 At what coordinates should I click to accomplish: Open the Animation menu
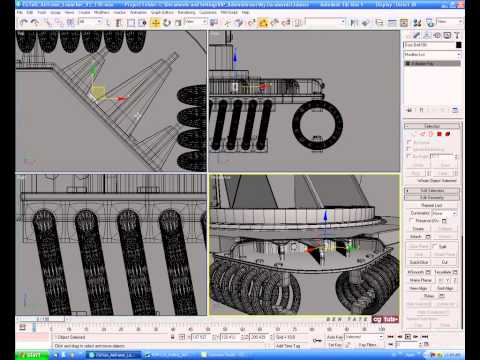[138, 12]
